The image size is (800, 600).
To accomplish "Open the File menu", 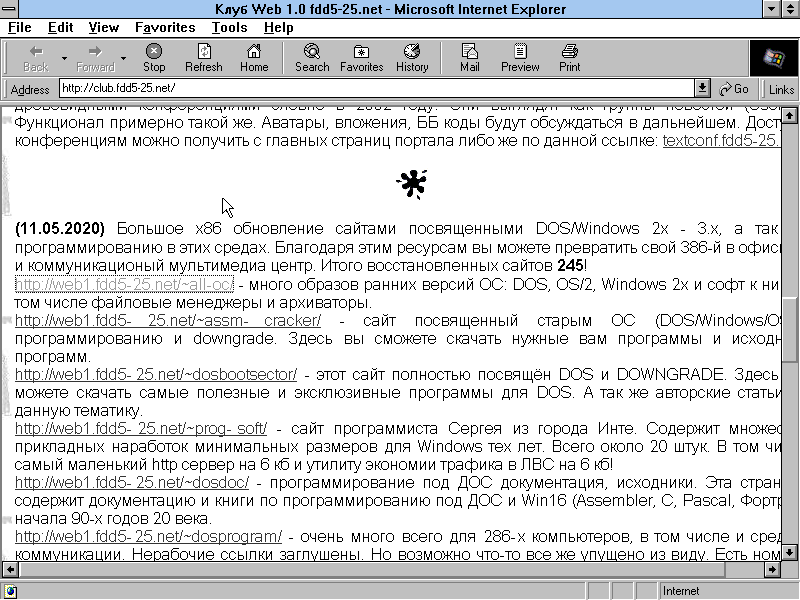I will [x=20, y=27].
